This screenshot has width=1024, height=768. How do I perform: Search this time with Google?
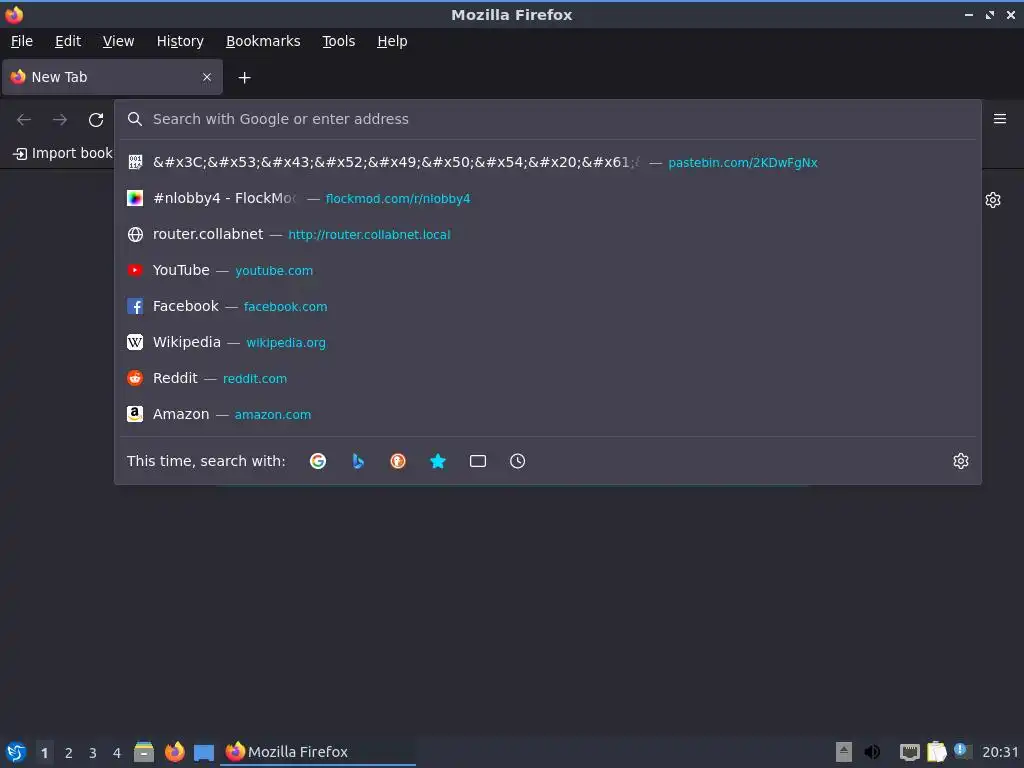click(x=318, y=461)
